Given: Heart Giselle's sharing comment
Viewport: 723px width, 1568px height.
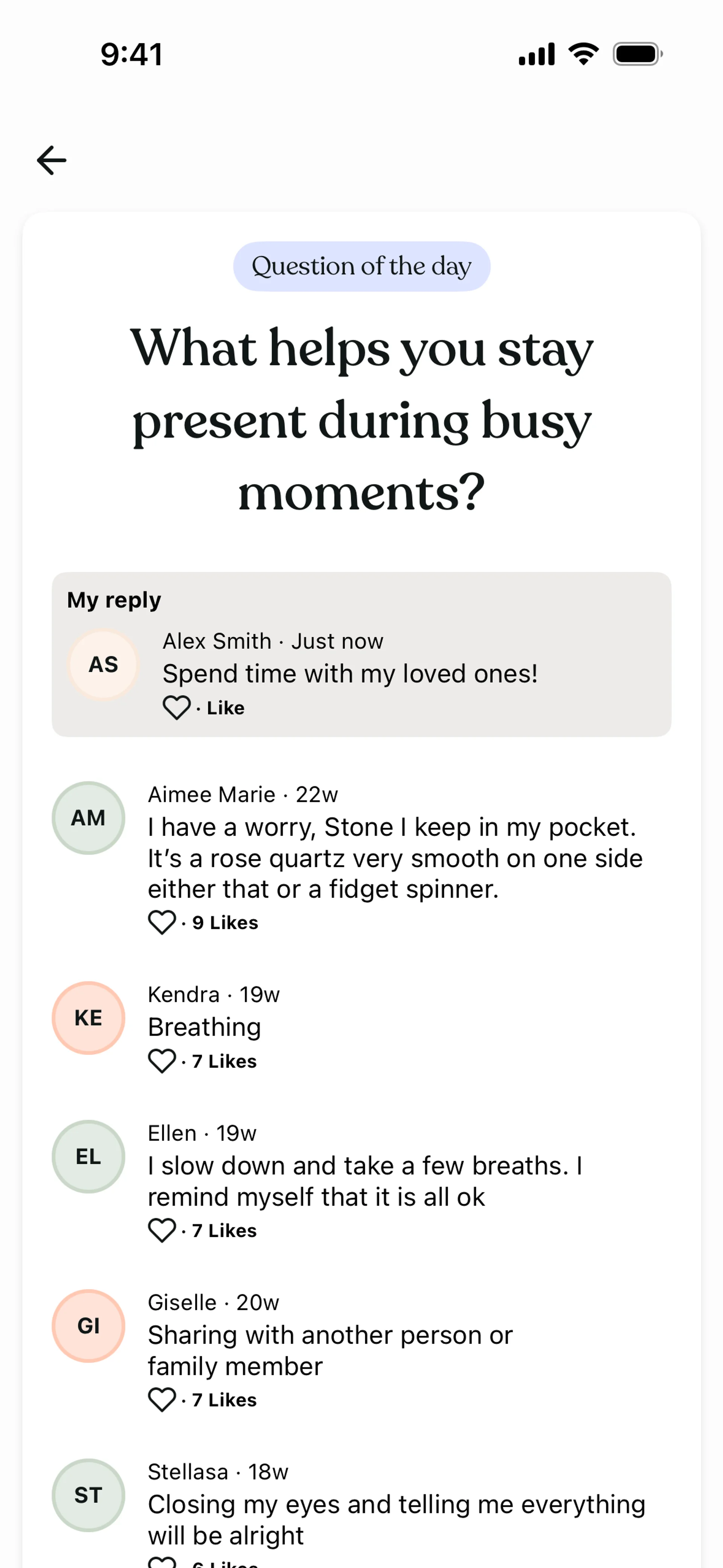Looking at the screenshot, I should coord(162,1399).
